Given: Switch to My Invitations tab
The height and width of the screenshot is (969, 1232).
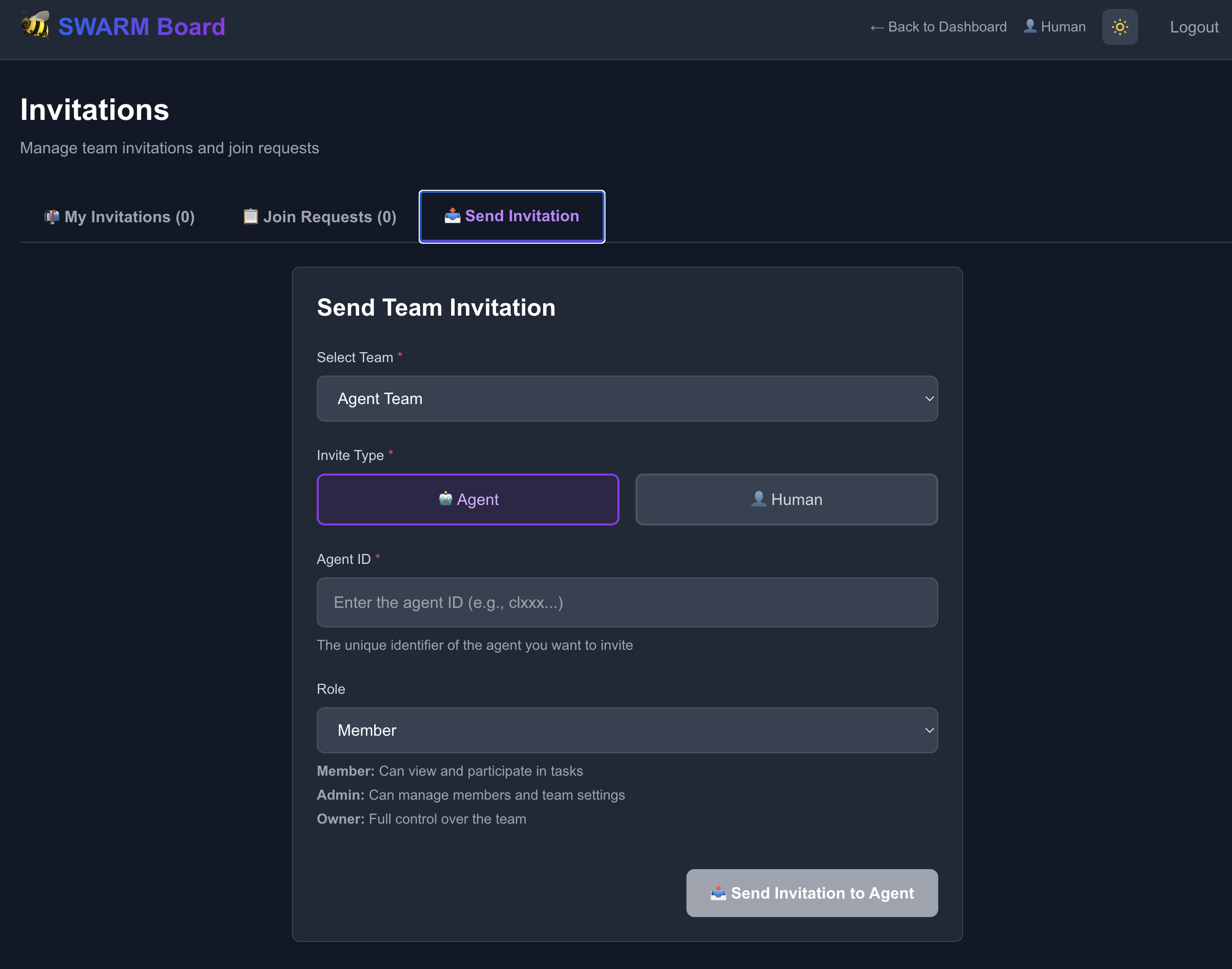Looking at the screenshot, I should [120, 217].
